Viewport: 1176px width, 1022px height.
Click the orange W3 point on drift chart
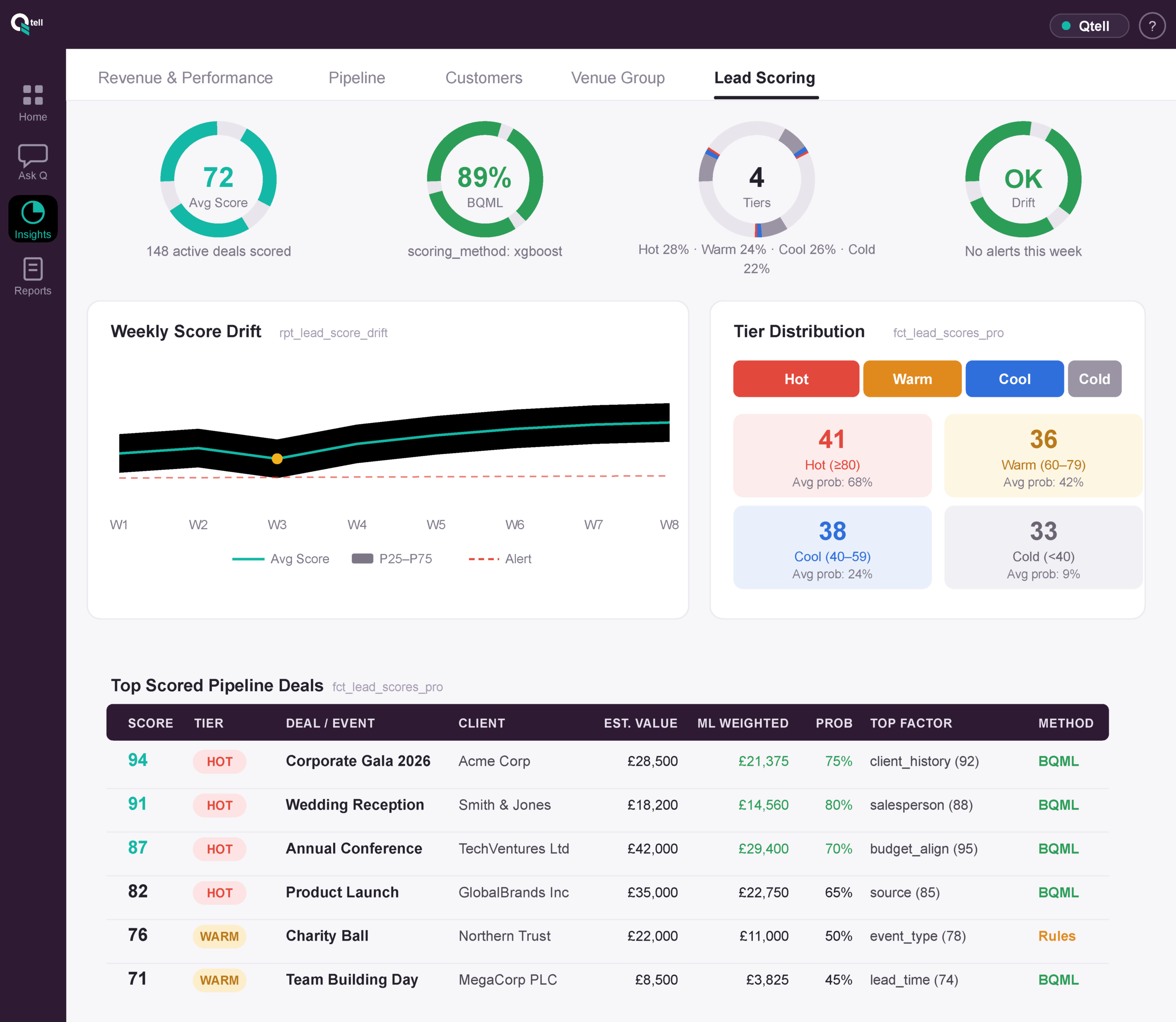point(277,459)
